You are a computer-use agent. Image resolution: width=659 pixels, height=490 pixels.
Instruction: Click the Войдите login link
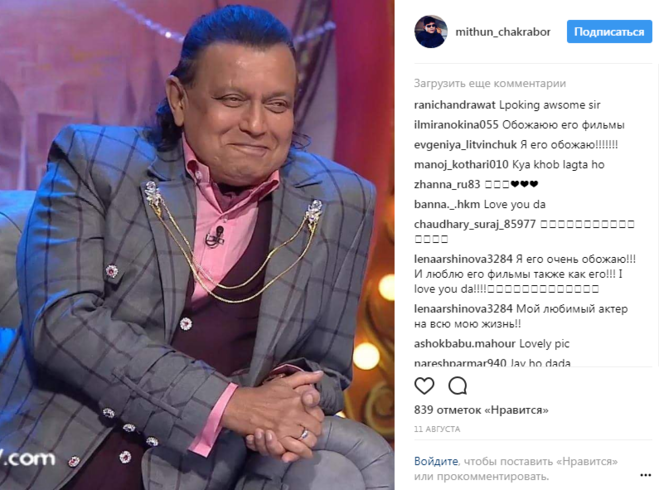pos(436,461)
